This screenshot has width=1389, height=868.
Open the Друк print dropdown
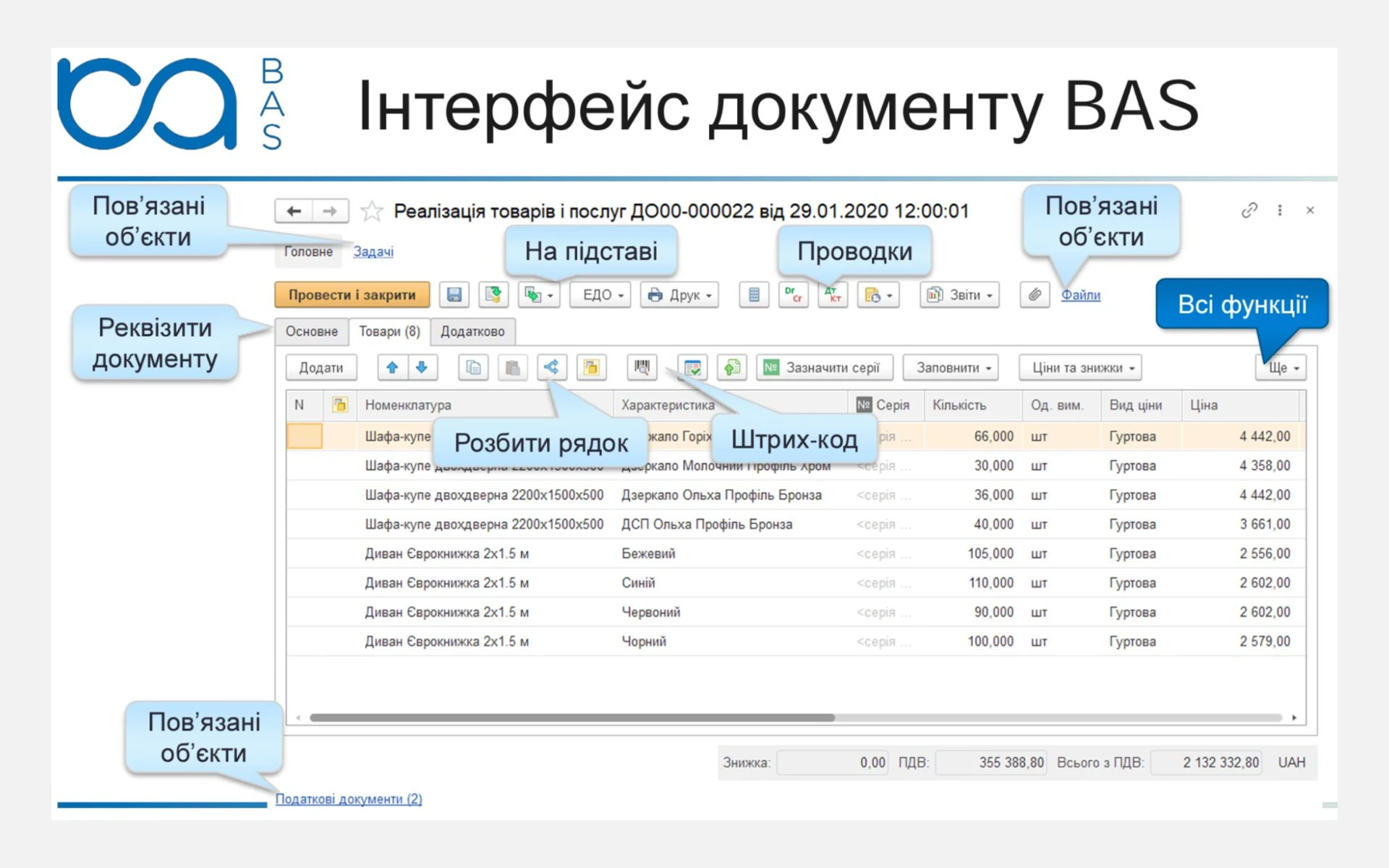click(679, 294)
